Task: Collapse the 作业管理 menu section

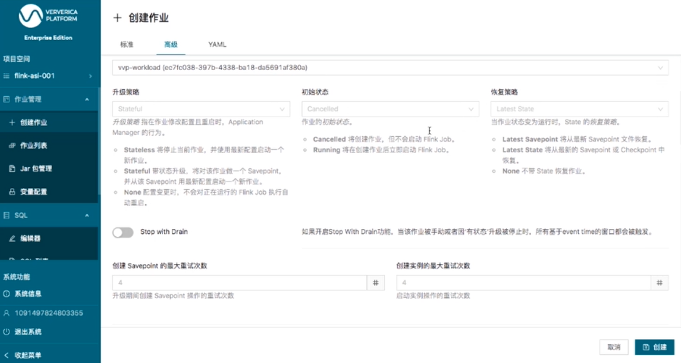Action: pos(87,100)
